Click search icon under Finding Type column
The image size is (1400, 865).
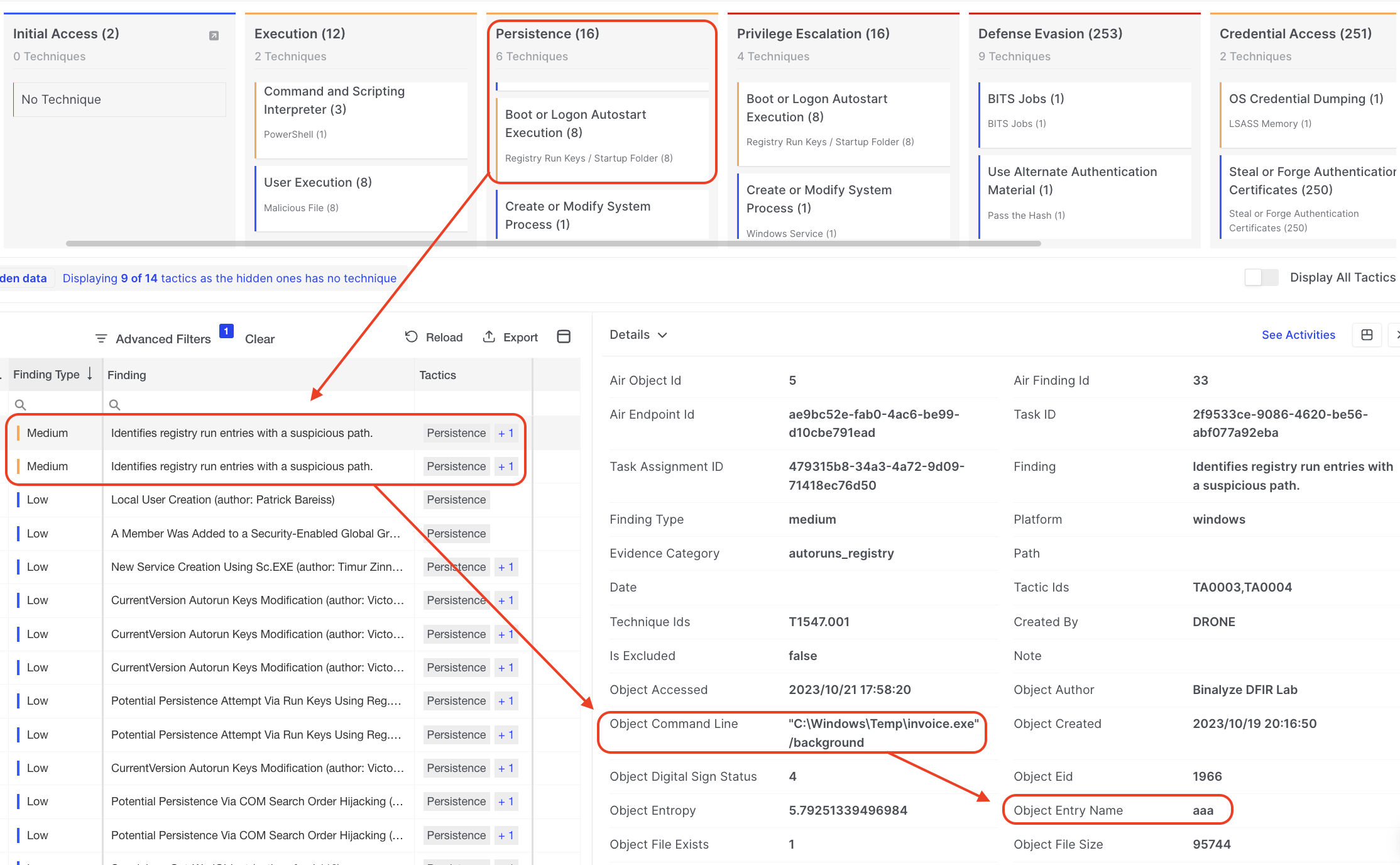[20, 405]
